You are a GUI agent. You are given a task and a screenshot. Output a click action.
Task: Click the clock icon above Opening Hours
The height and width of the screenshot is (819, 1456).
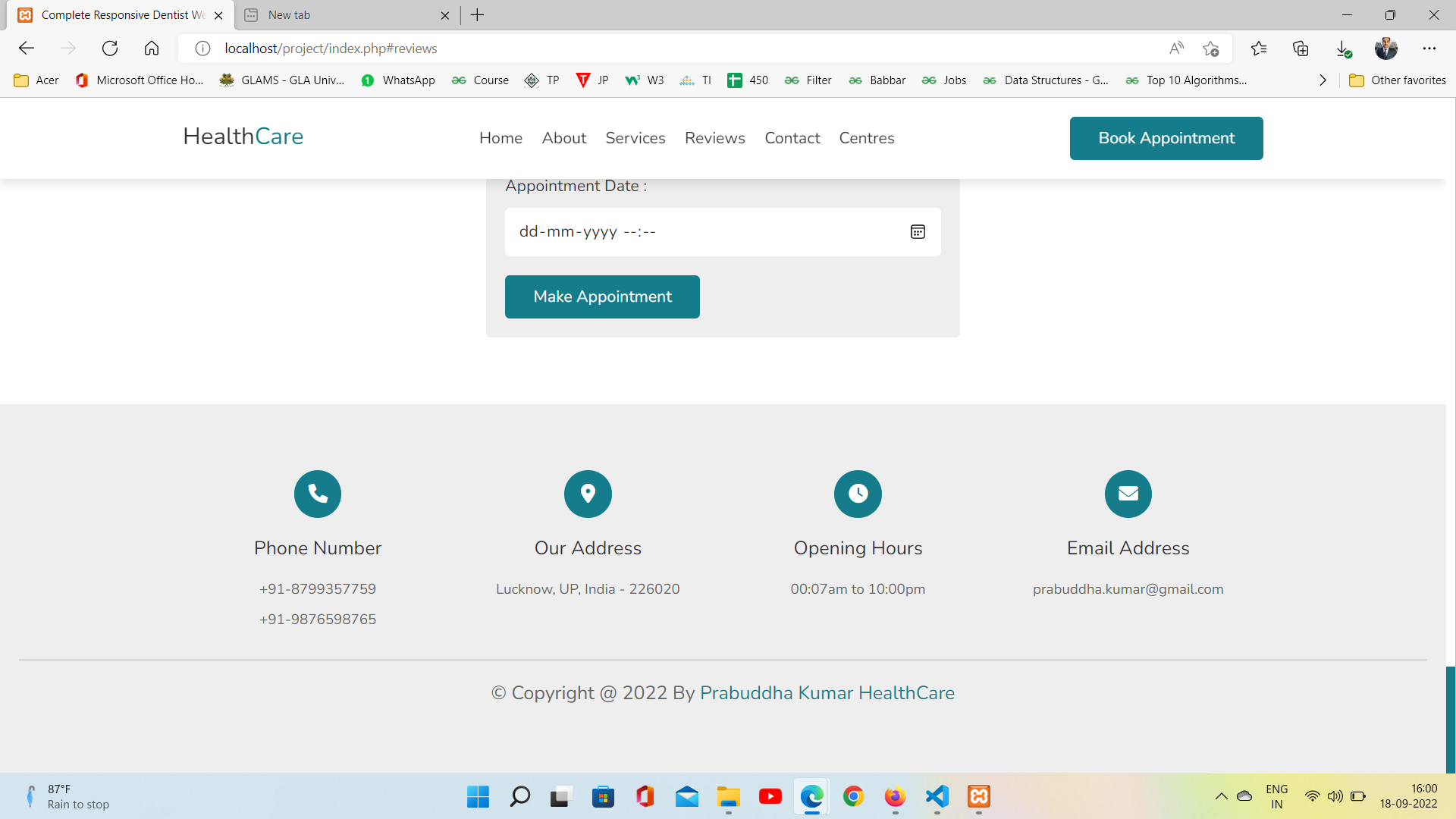coord(858,494)
